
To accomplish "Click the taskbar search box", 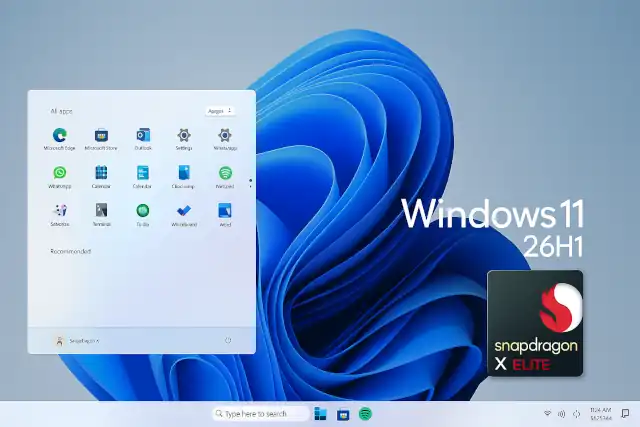I will click(260, 414).
